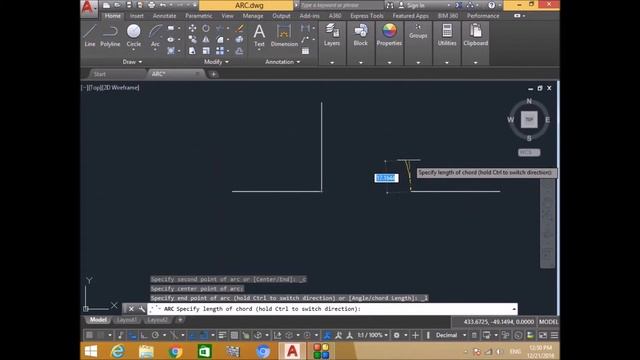This screenshot has height=360, width=640.
Task: Switch to the Annotate ribbon tab
Action: tap(164, 16)
